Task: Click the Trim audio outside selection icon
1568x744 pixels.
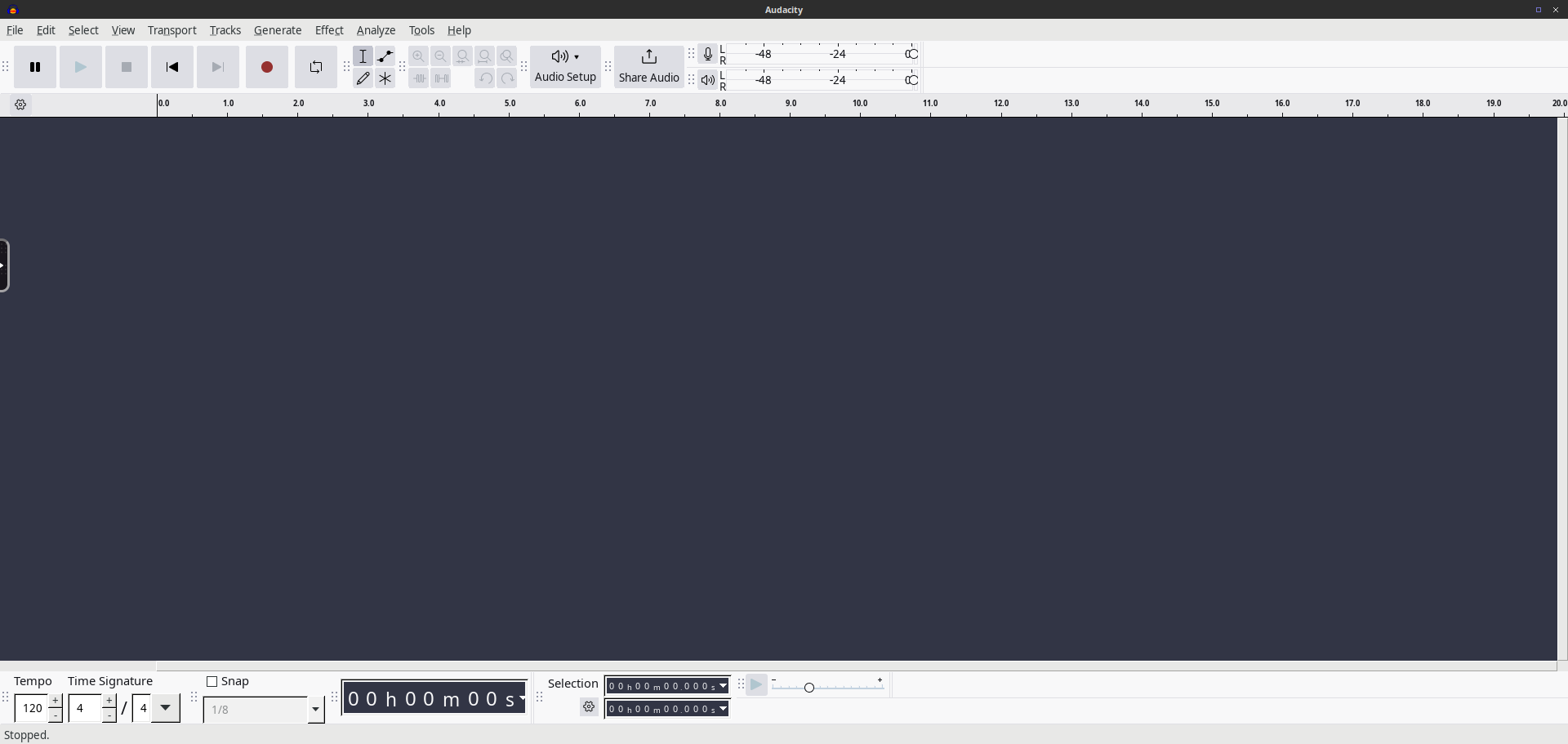Action: coord(419,78)
